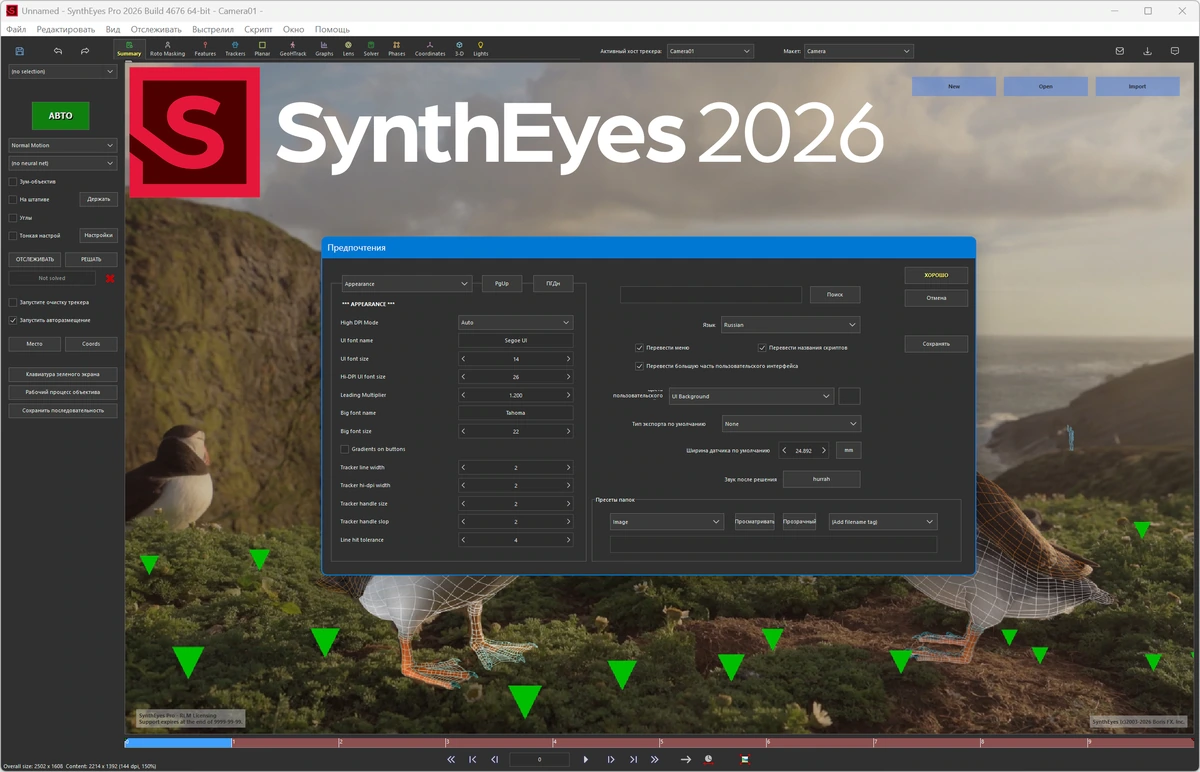Click the Undo arrow icon
1200x772 pixels.
coord(58,51)
